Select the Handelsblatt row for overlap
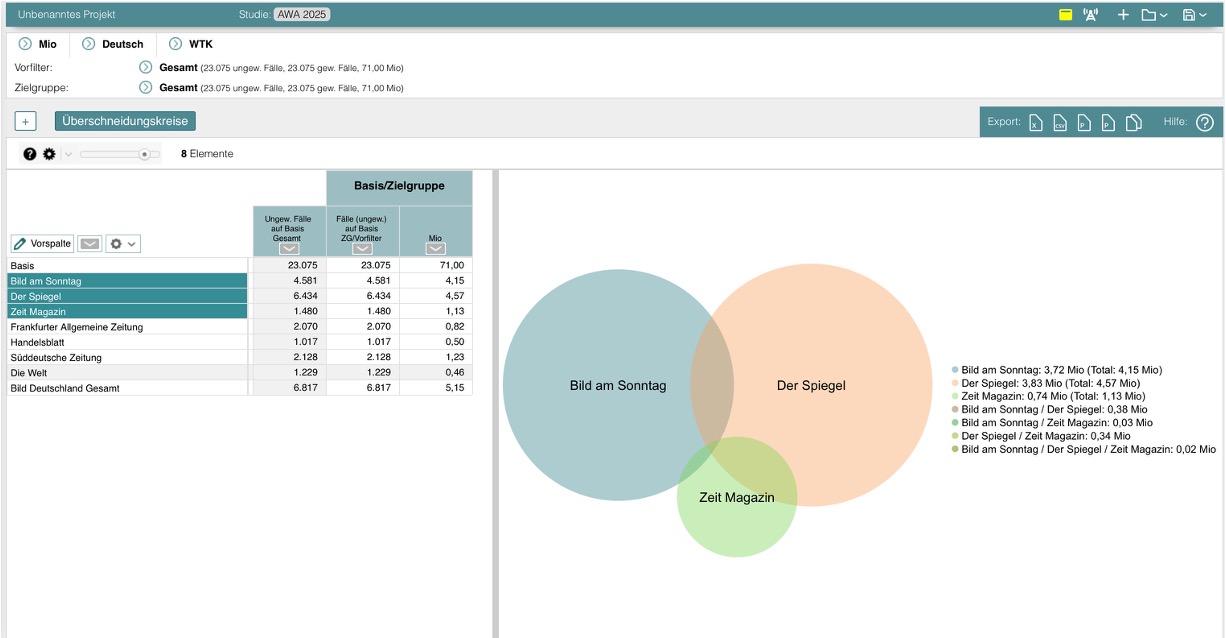Image resolution: width=1226 pixels, height=638 pixels. 127,342
